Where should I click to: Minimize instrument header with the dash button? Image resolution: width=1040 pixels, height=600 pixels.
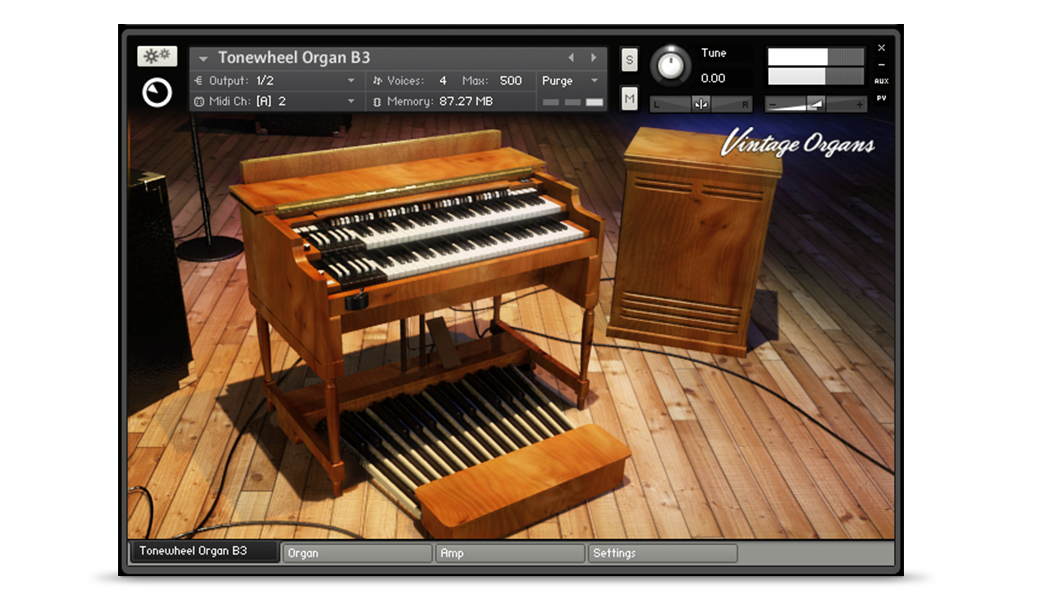(x=881, y=65)
